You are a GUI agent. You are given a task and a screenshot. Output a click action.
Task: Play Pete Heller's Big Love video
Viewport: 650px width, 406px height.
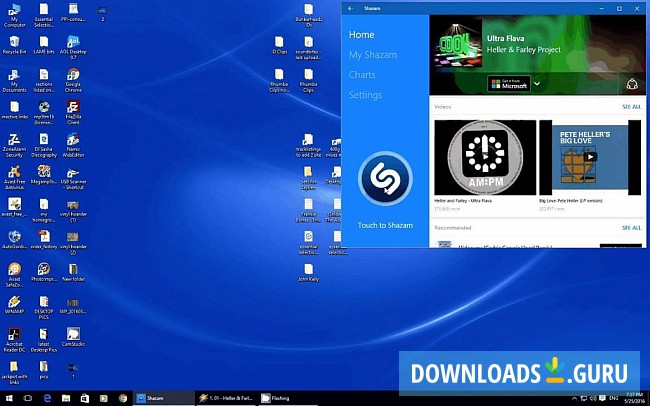point(590,158)
